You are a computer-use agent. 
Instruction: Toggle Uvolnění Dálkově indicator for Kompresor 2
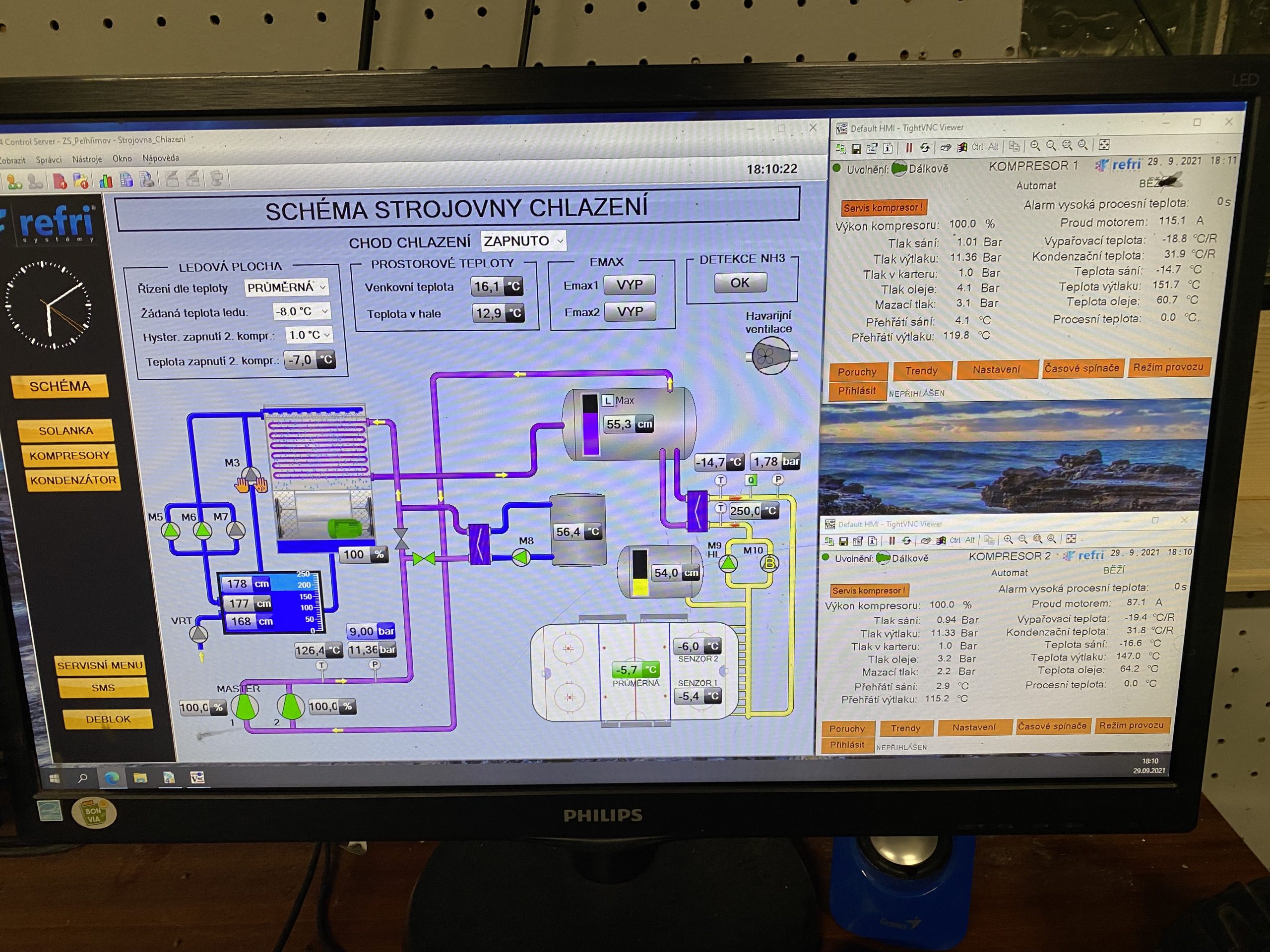pyautogui.click(x=883, y=558)
